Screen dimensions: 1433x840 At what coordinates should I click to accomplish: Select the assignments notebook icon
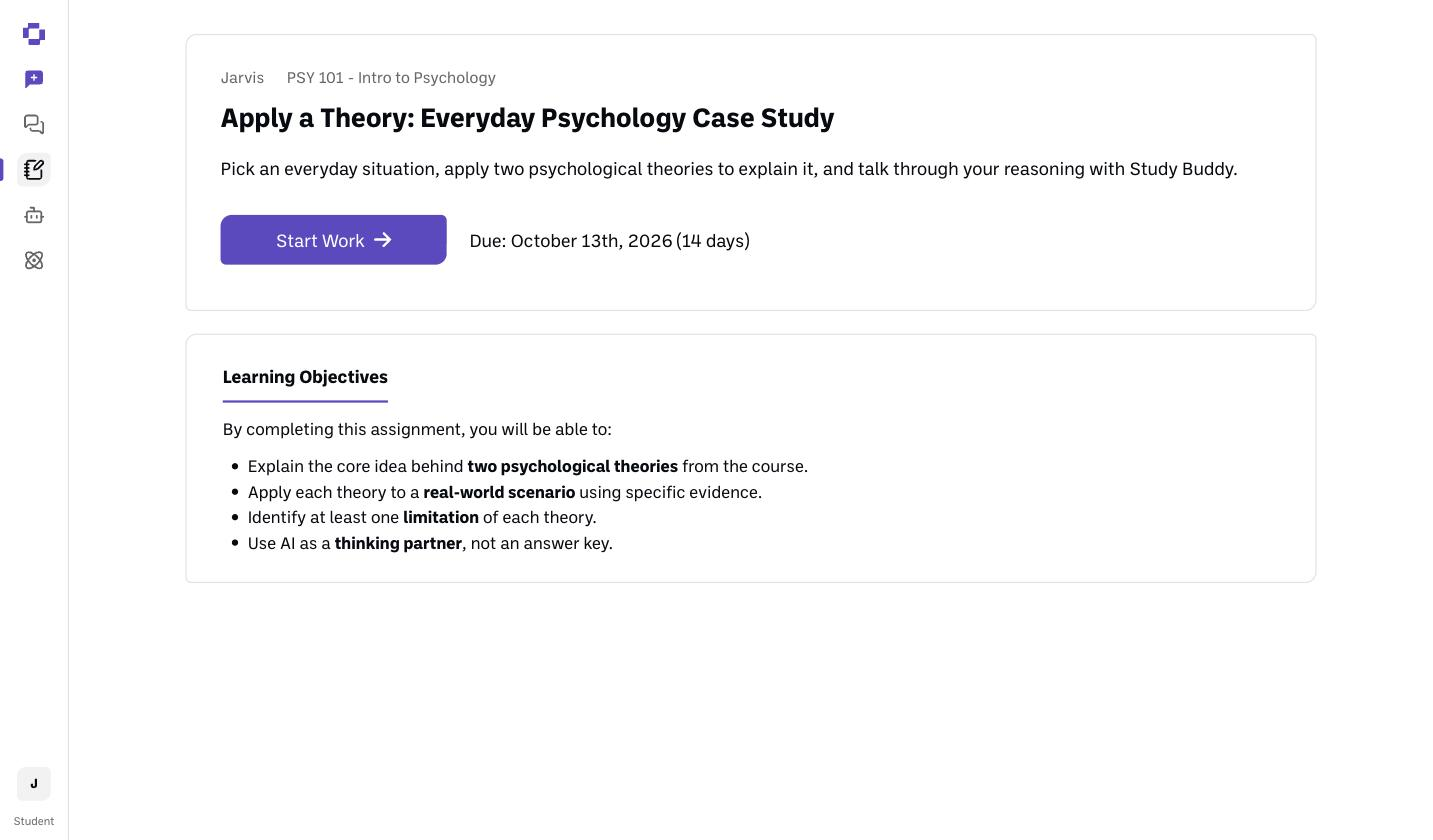(34, 170)
